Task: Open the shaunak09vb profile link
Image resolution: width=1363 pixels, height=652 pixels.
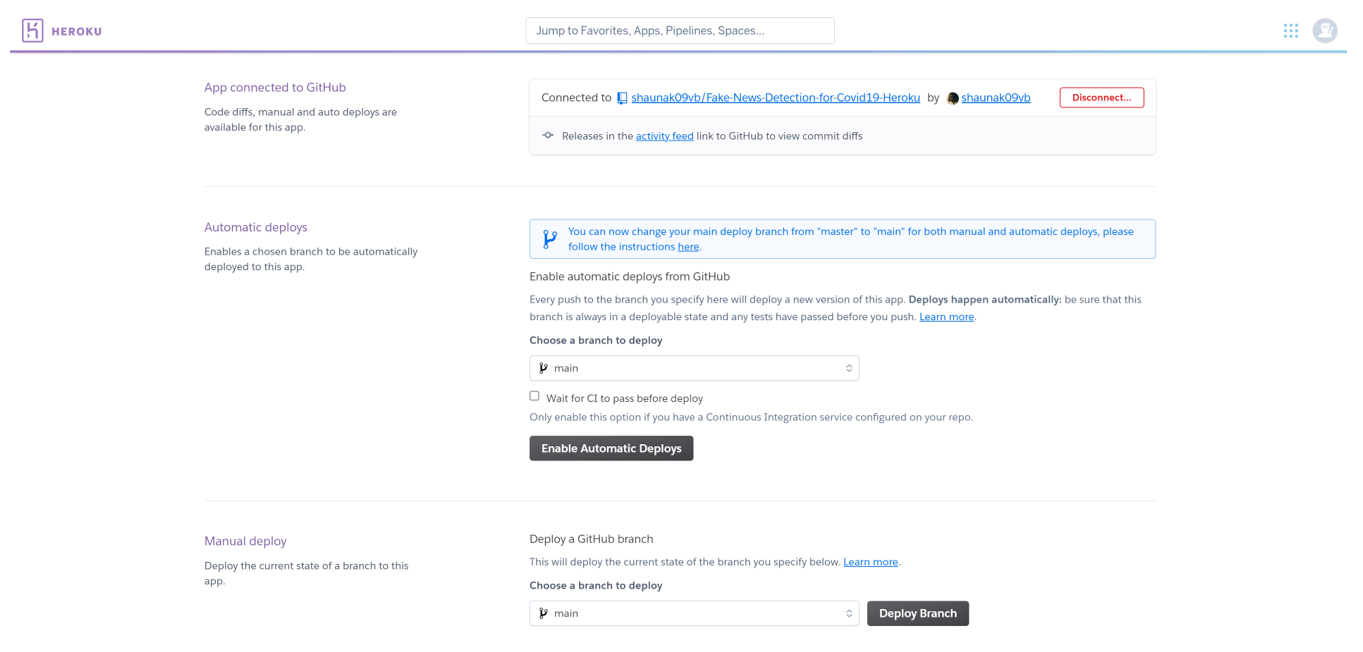Action: tap(995, 98)
